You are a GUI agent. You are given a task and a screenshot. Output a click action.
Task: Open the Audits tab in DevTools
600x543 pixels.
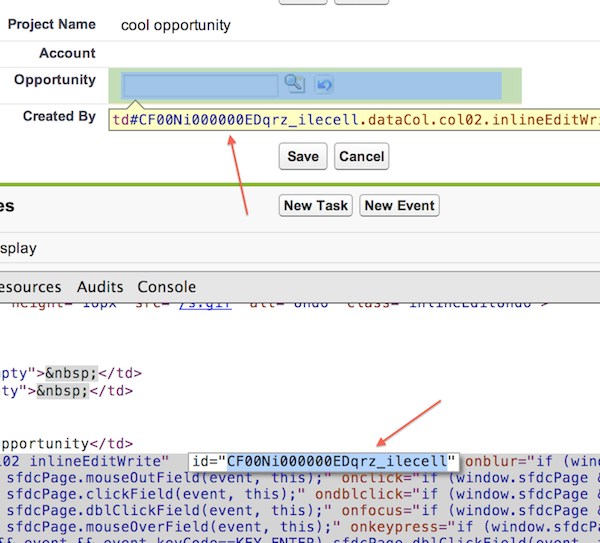100,287
